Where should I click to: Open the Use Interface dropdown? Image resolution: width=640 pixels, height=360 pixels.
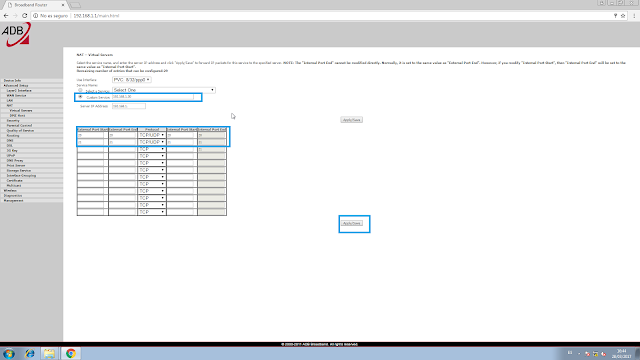pyautogui.click(x=132, y=80)
